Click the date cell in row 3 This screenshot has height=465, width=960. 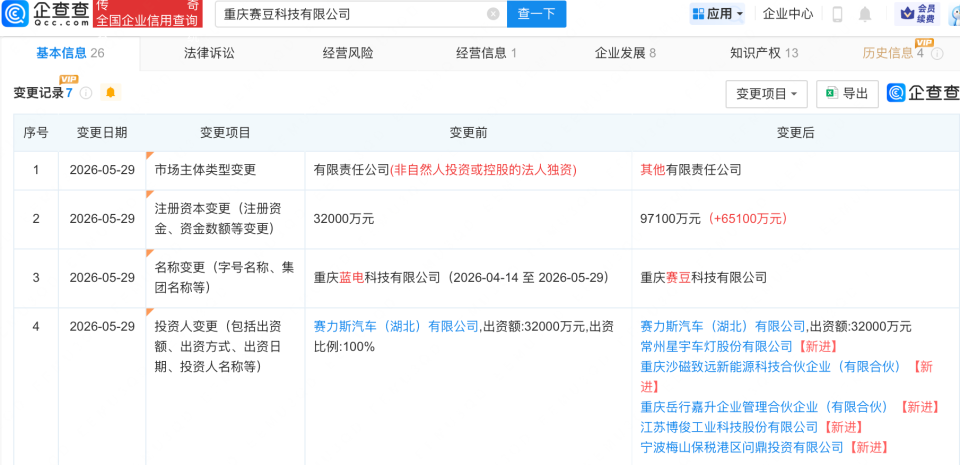click(102, 278)
